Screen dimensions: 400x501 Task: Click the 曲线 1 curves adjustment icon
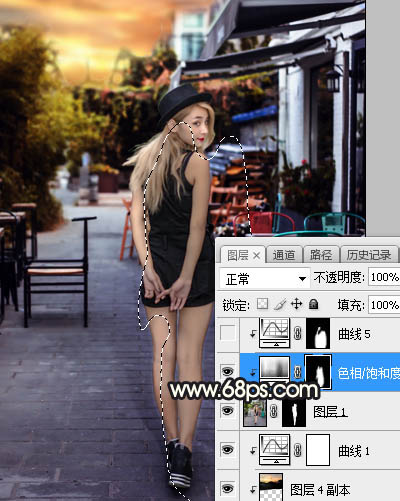pyautogui.click(x=274, y=450)
